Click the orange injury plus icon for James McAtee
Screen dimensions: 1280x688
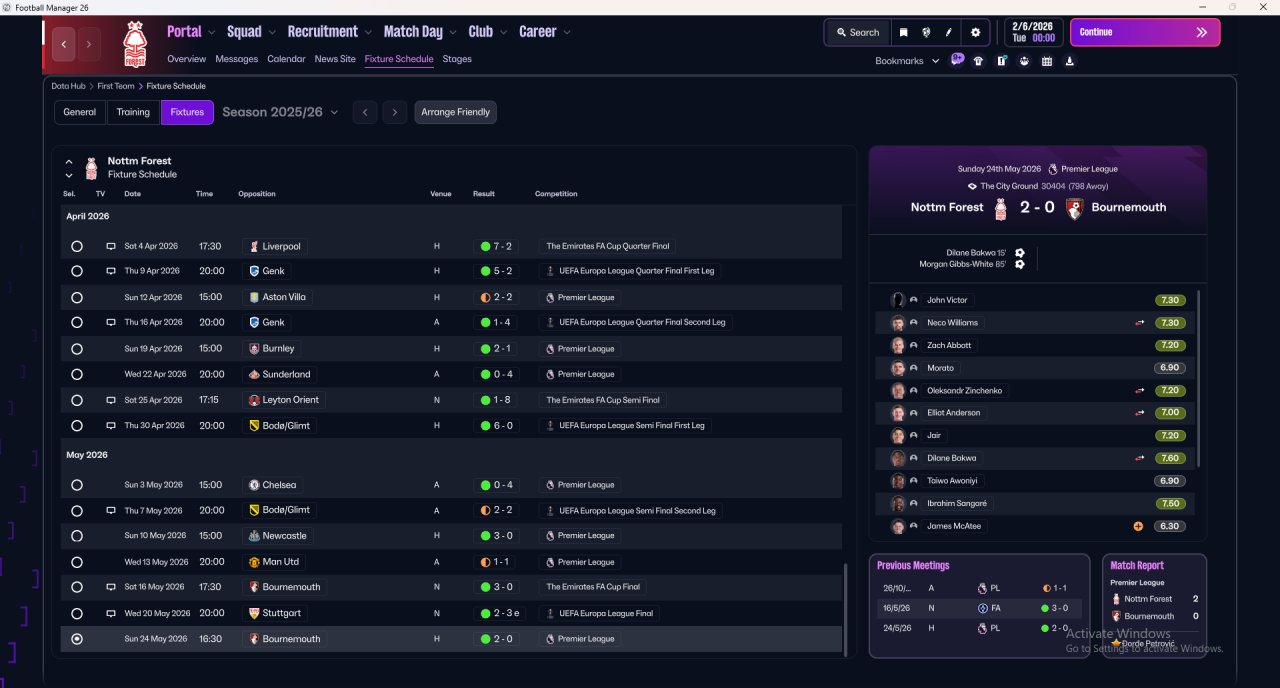coord(1138,526)
